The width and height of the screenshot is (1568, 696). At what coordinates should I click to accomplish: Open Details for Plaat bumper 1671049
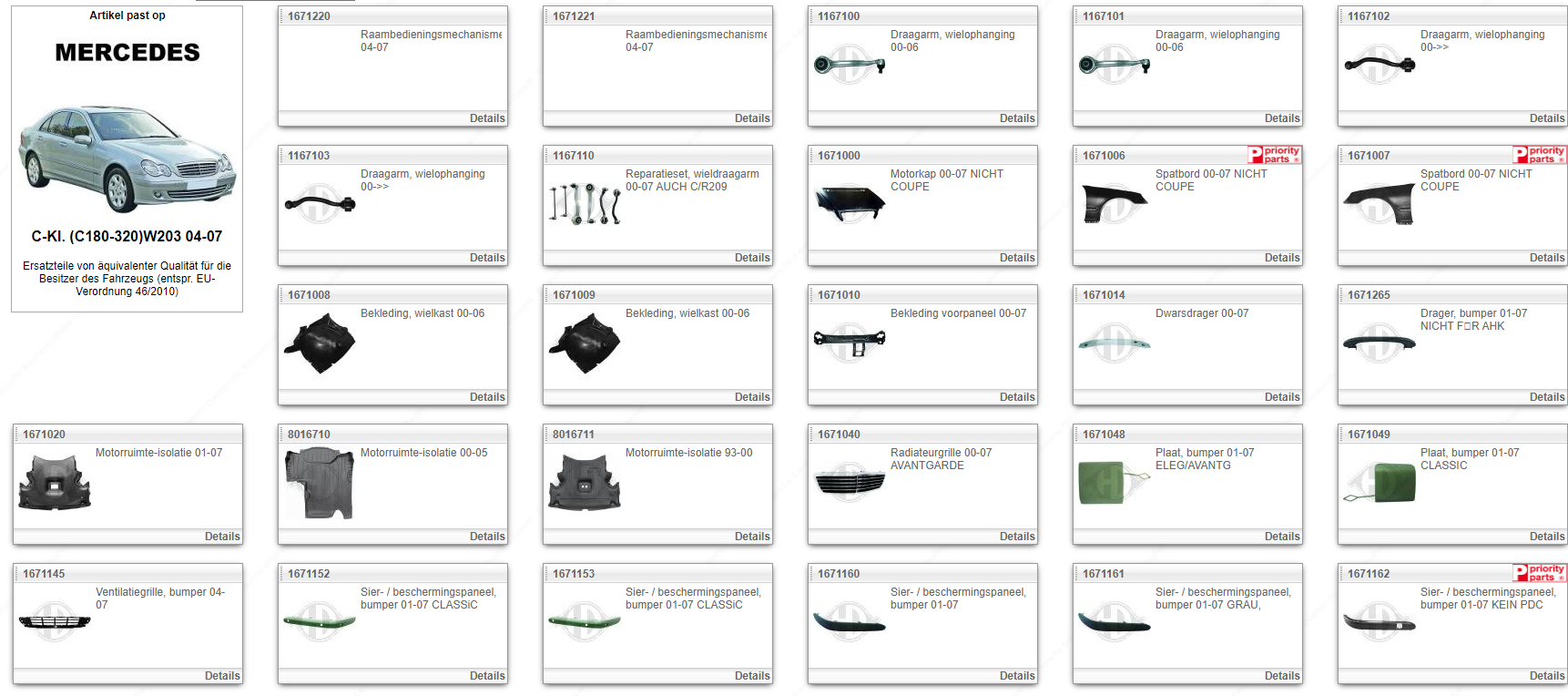coord(1547,537)
